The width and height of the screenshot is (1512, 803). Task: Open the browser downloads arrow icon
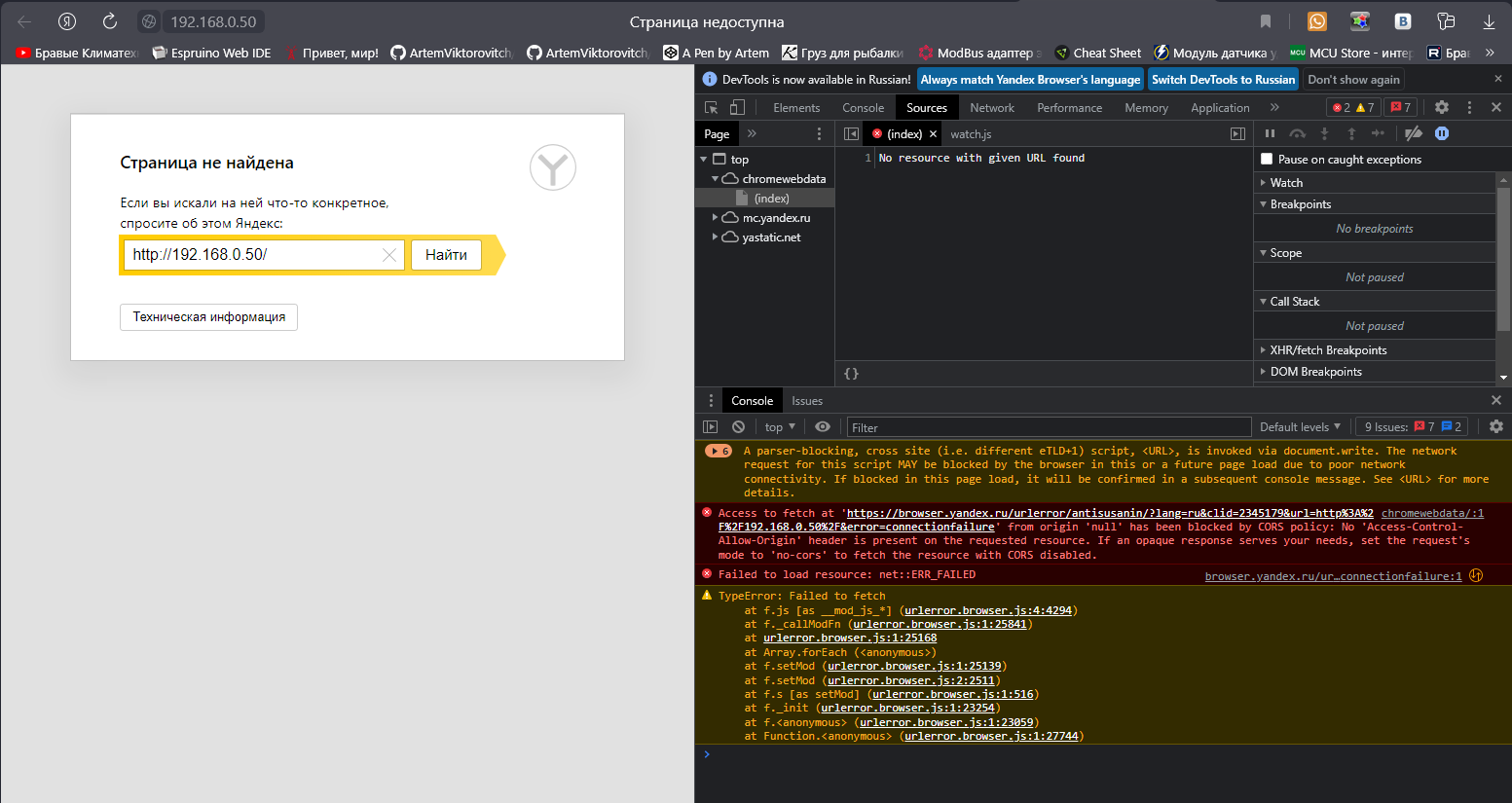point(1489,21)
